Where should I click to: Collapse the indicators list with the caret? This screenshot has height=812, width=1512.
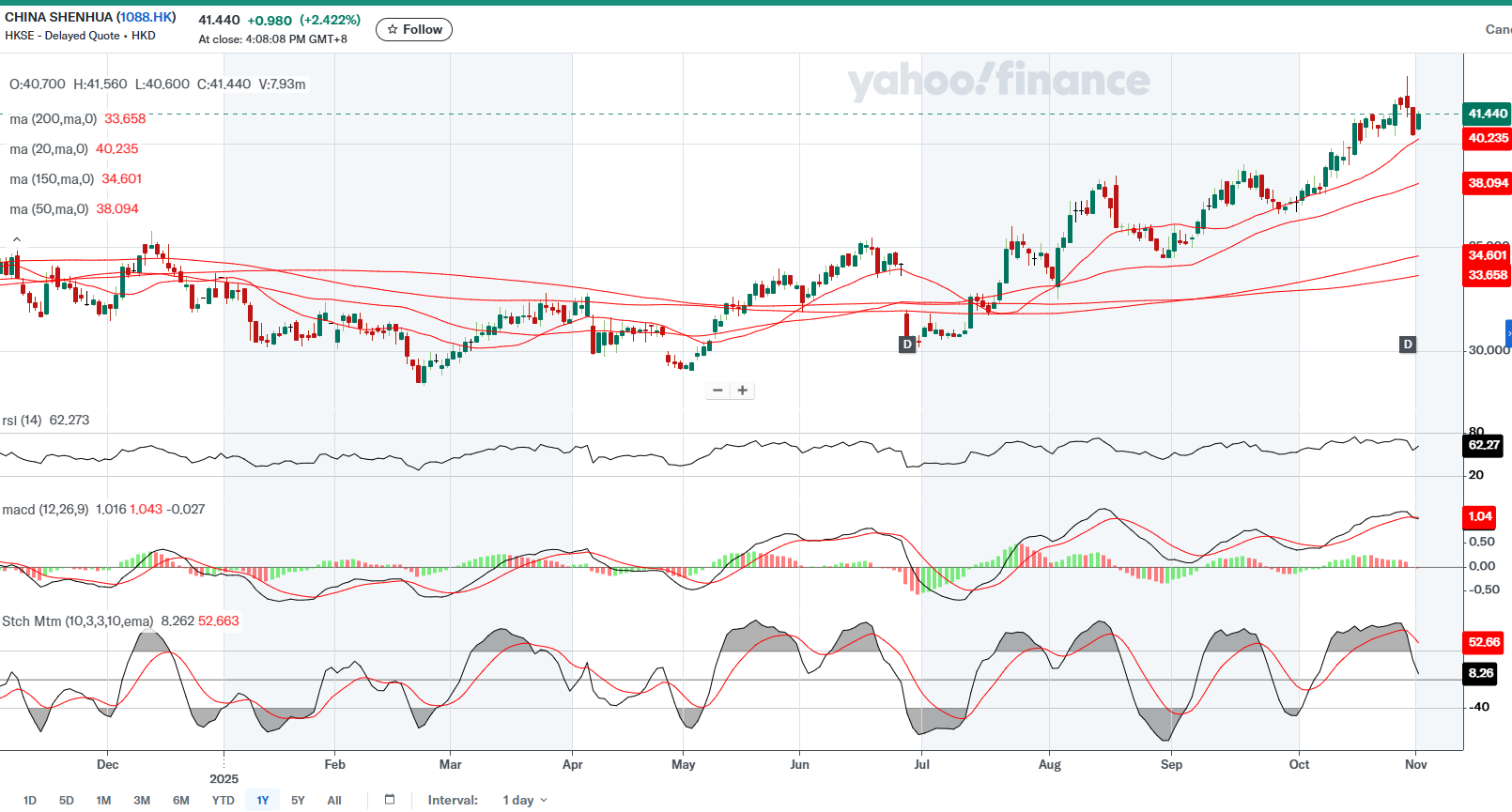pos(16,240)
